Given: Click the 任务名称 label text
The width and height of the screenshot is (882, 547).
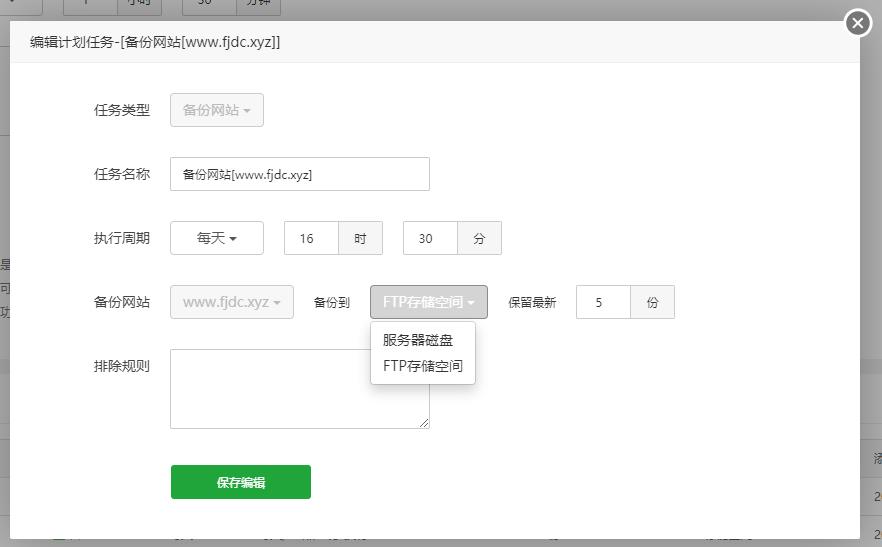Looking at the screenshot, I should [x=122, y=174].
